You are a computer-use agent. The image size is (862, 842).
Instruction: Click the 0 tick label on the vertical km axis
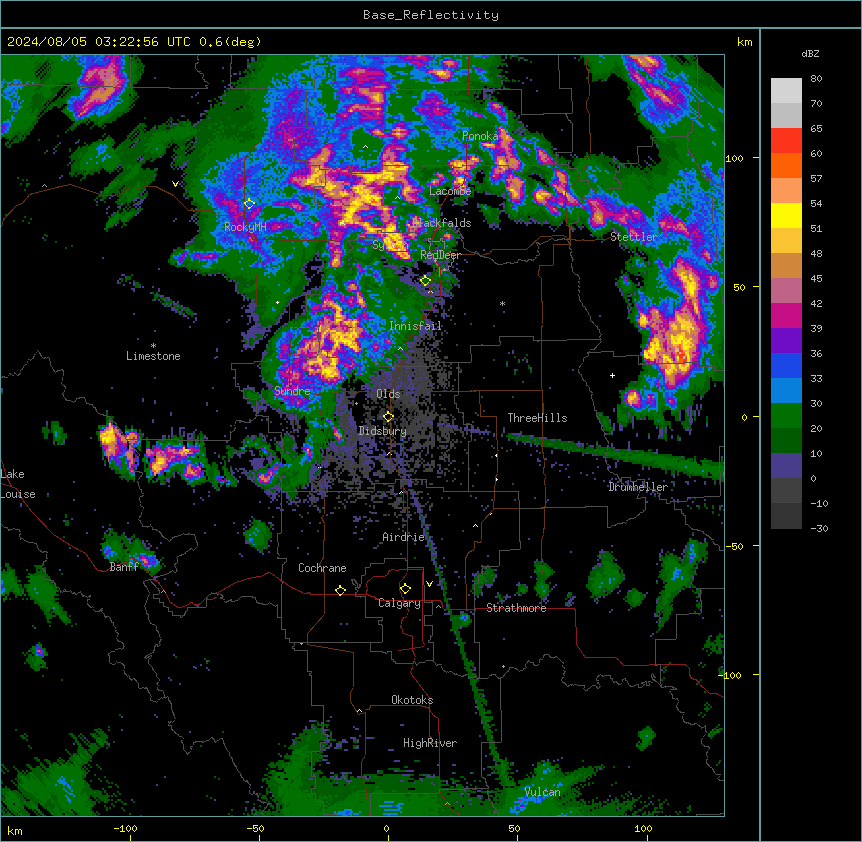point(744,418)
